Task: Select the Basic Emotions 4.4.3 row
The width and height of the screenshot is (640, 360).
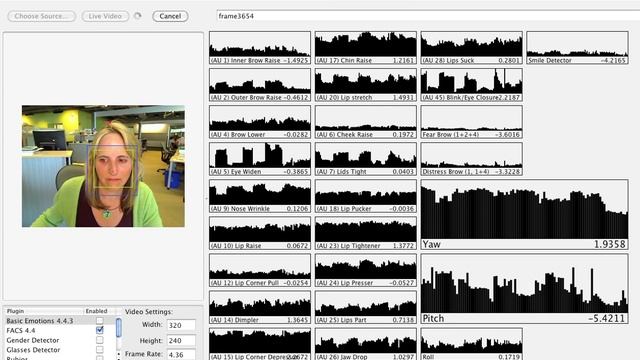Action: [60, 321]
